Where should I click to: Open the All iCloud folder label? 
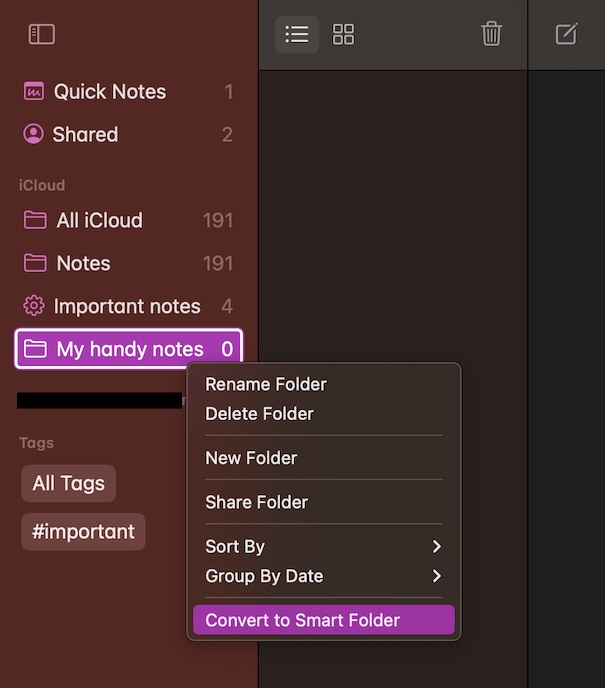[x=100, y=220]
